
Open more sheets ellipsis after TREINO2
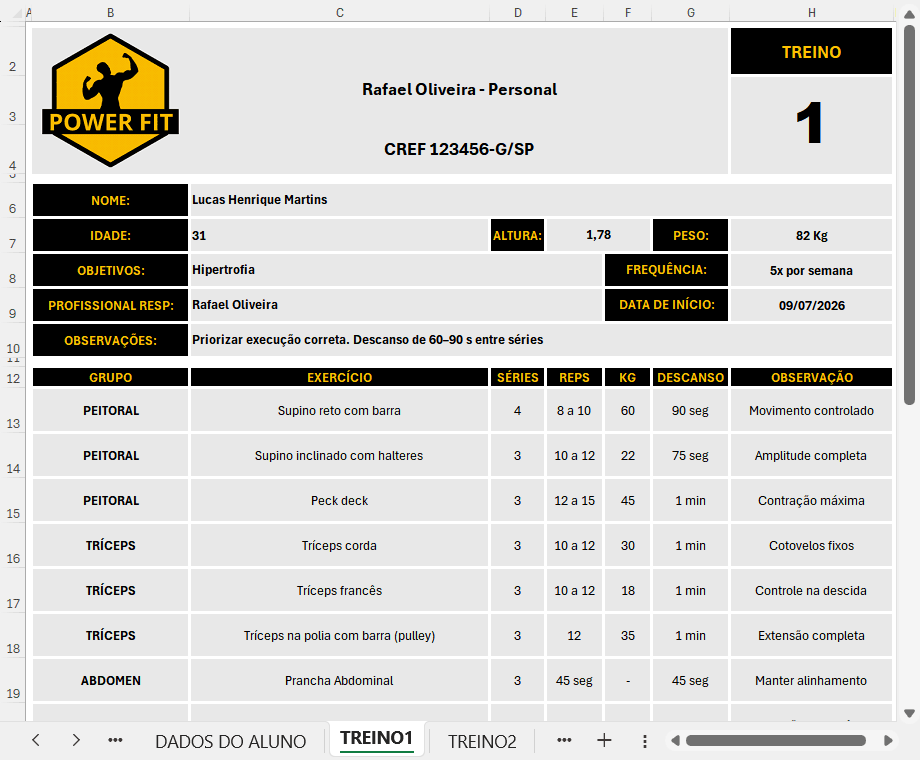564,740
